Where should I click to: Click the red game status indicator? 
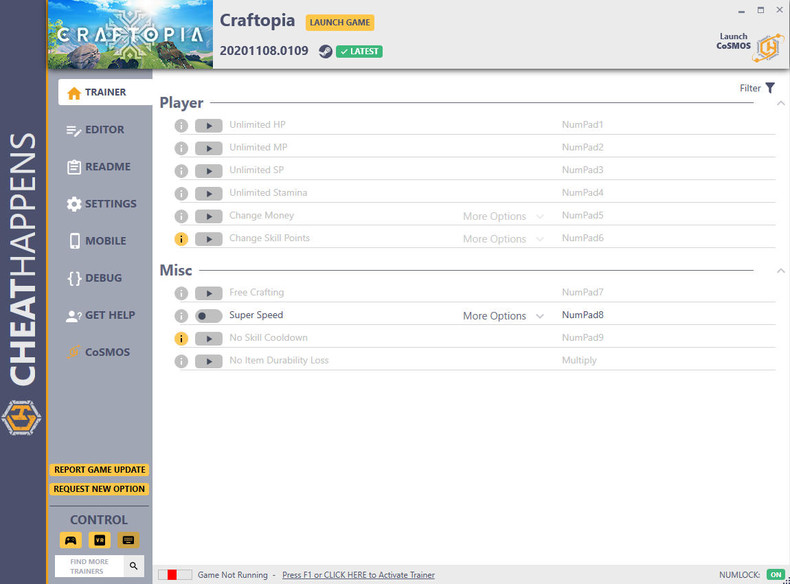(172, 575)
